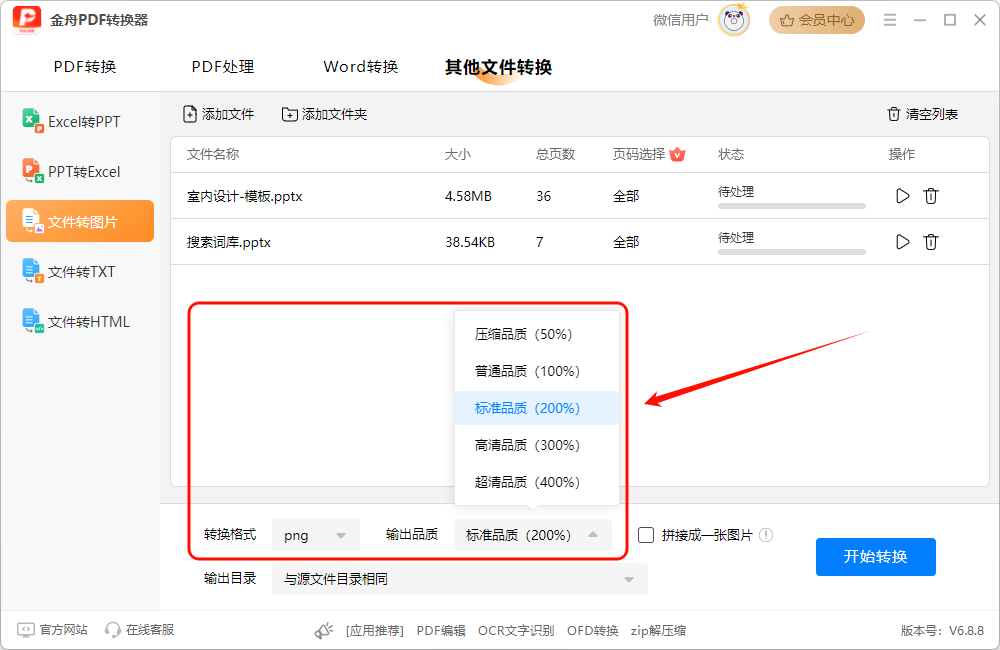Click the 操作 column header
Viewport: 1000px width, 650px height.
tap(902, 154)
